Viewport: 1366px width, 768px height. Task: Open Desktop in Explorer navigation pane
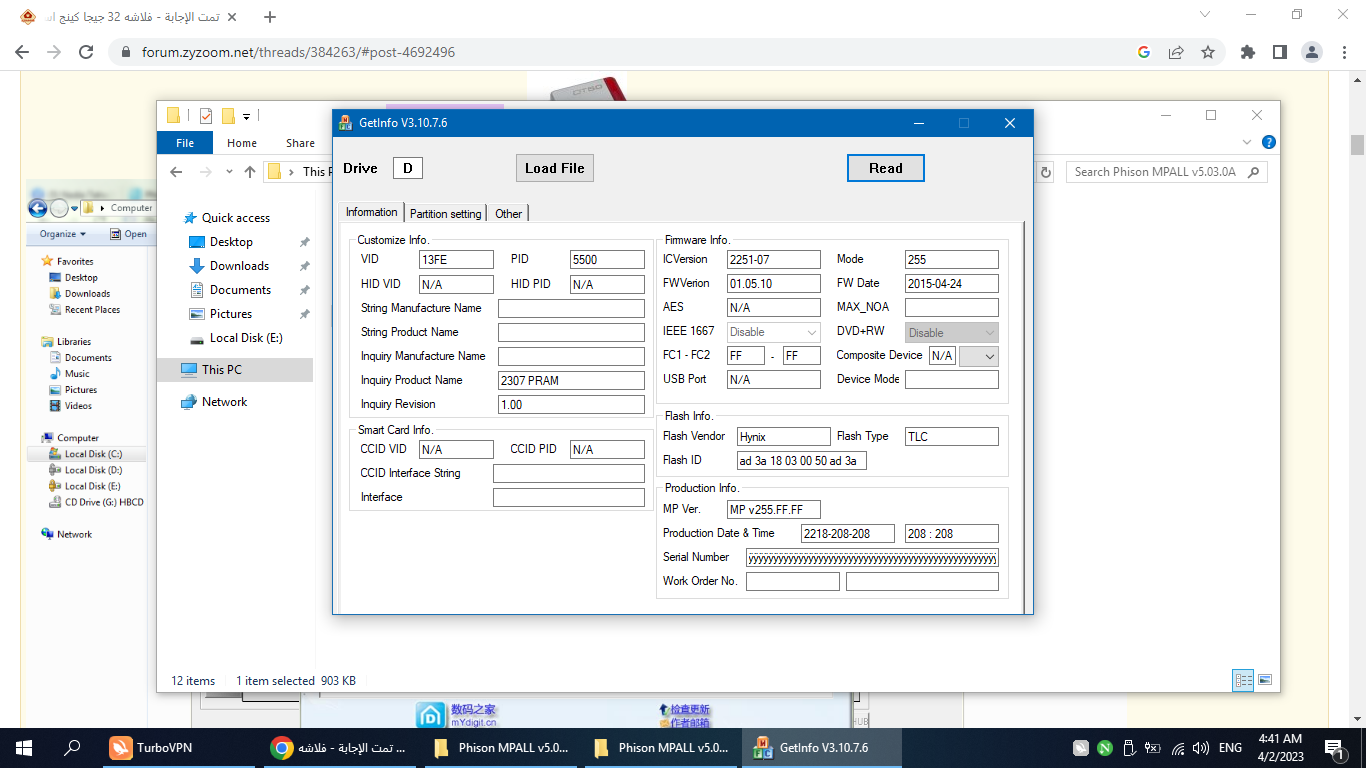point(231,242)
